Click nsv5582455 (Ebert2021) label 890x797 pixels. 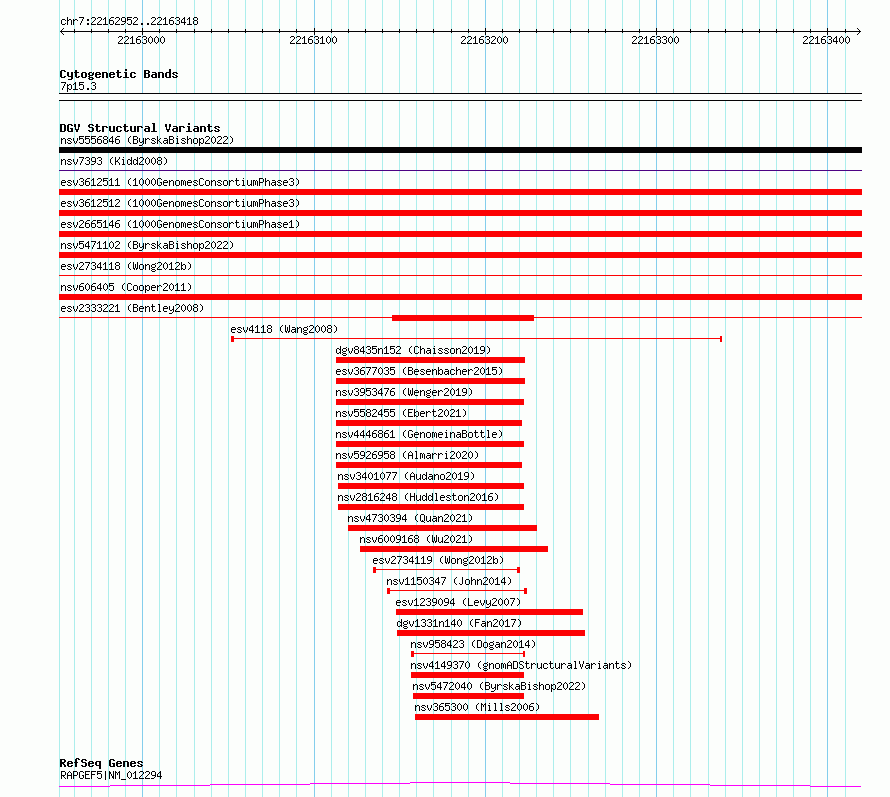(401, 413)
